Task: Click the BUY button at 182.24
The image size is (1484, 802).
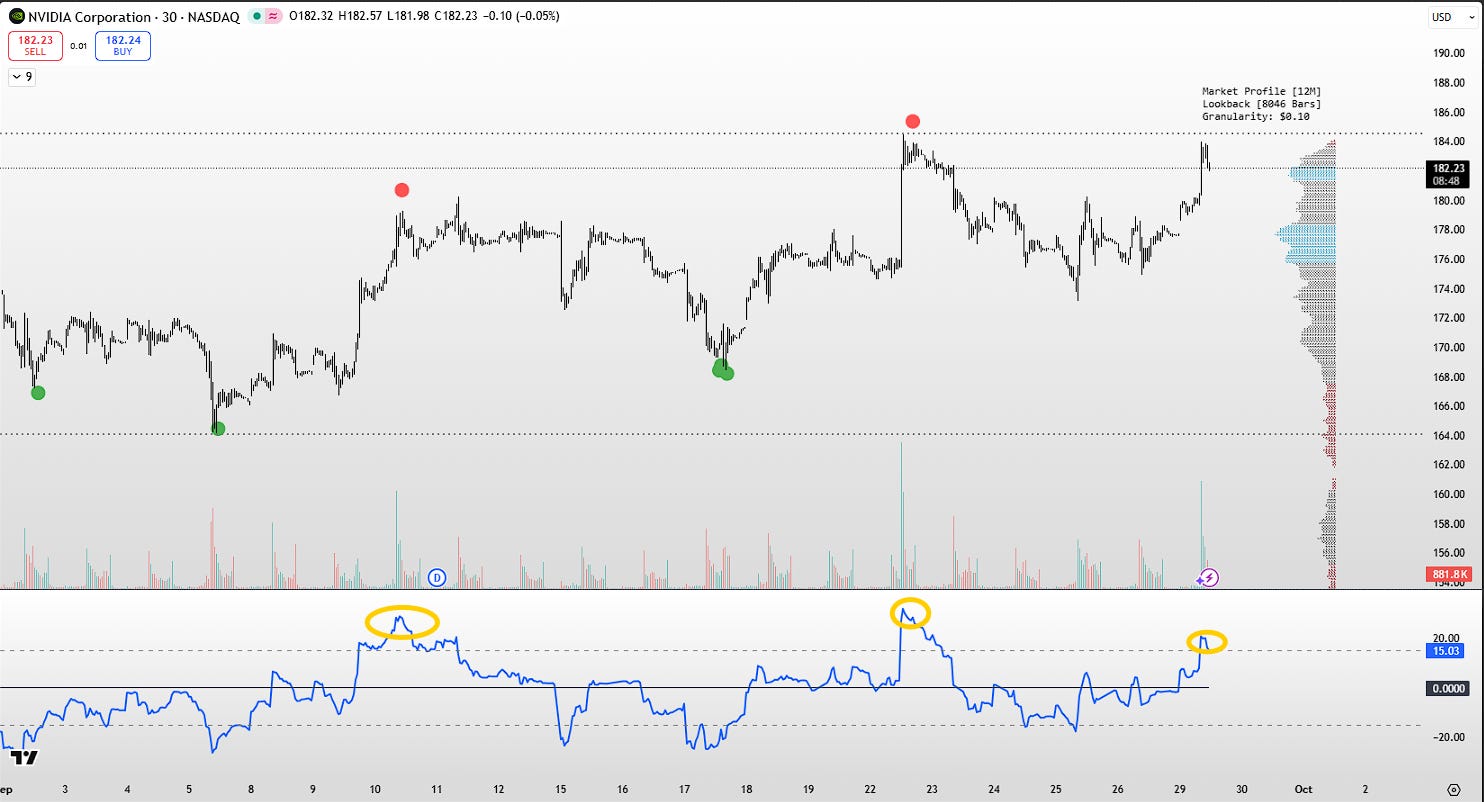Action: [123, 46]
